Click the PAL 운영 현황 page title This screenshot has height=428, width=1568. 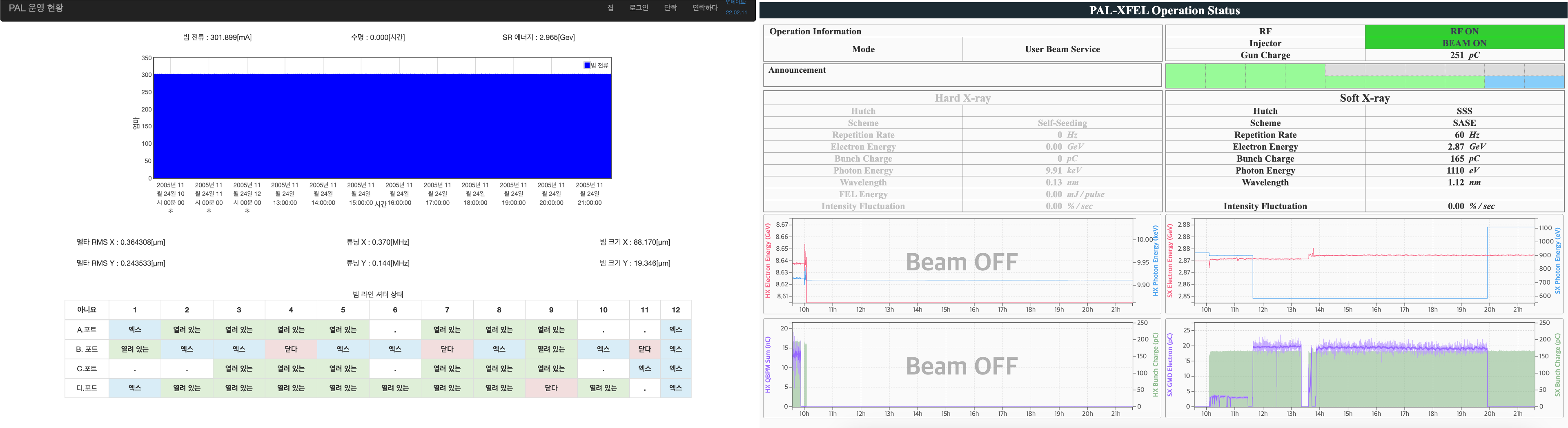click(x=36, y=8)
